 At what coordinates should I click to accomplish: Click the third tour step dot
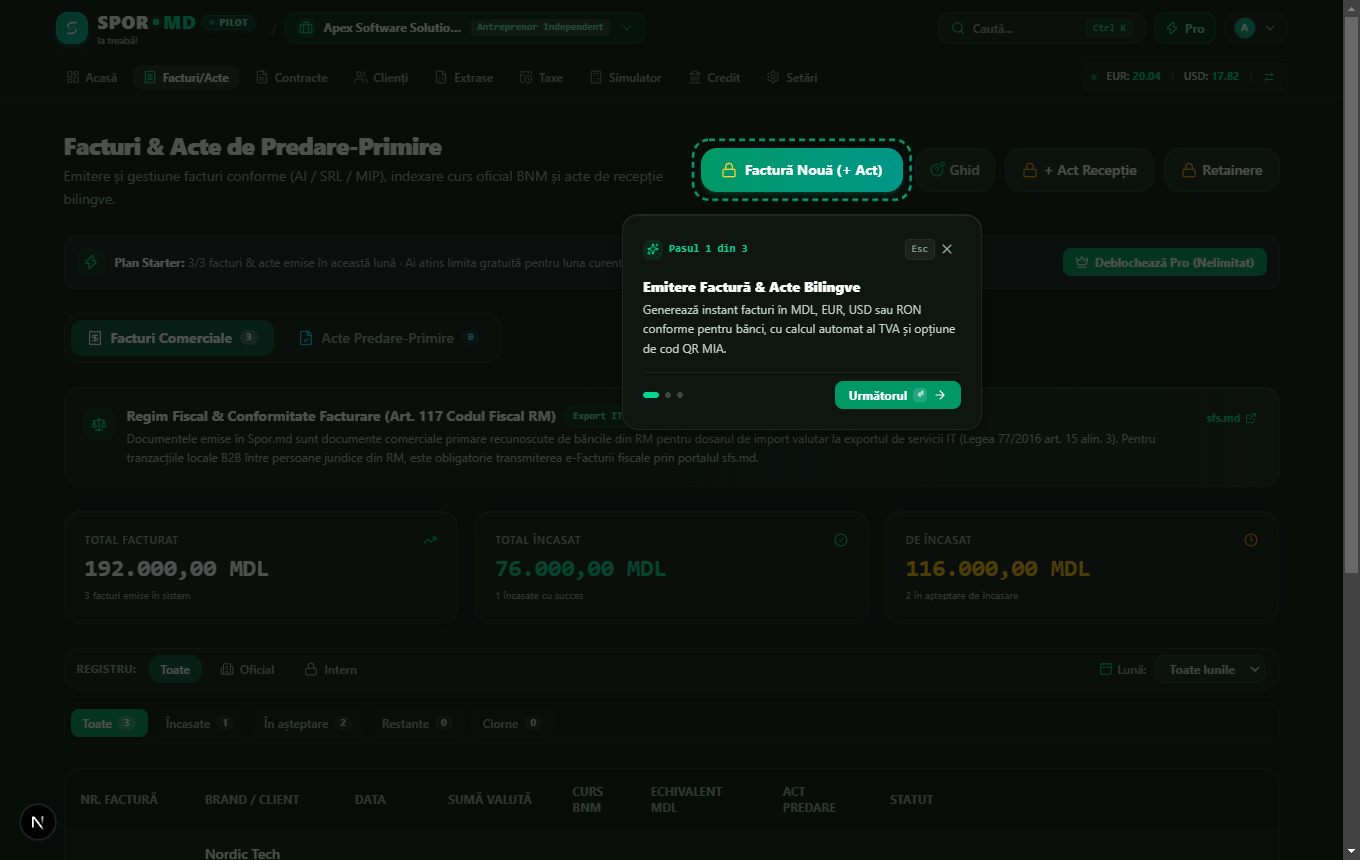click(680, 395)
